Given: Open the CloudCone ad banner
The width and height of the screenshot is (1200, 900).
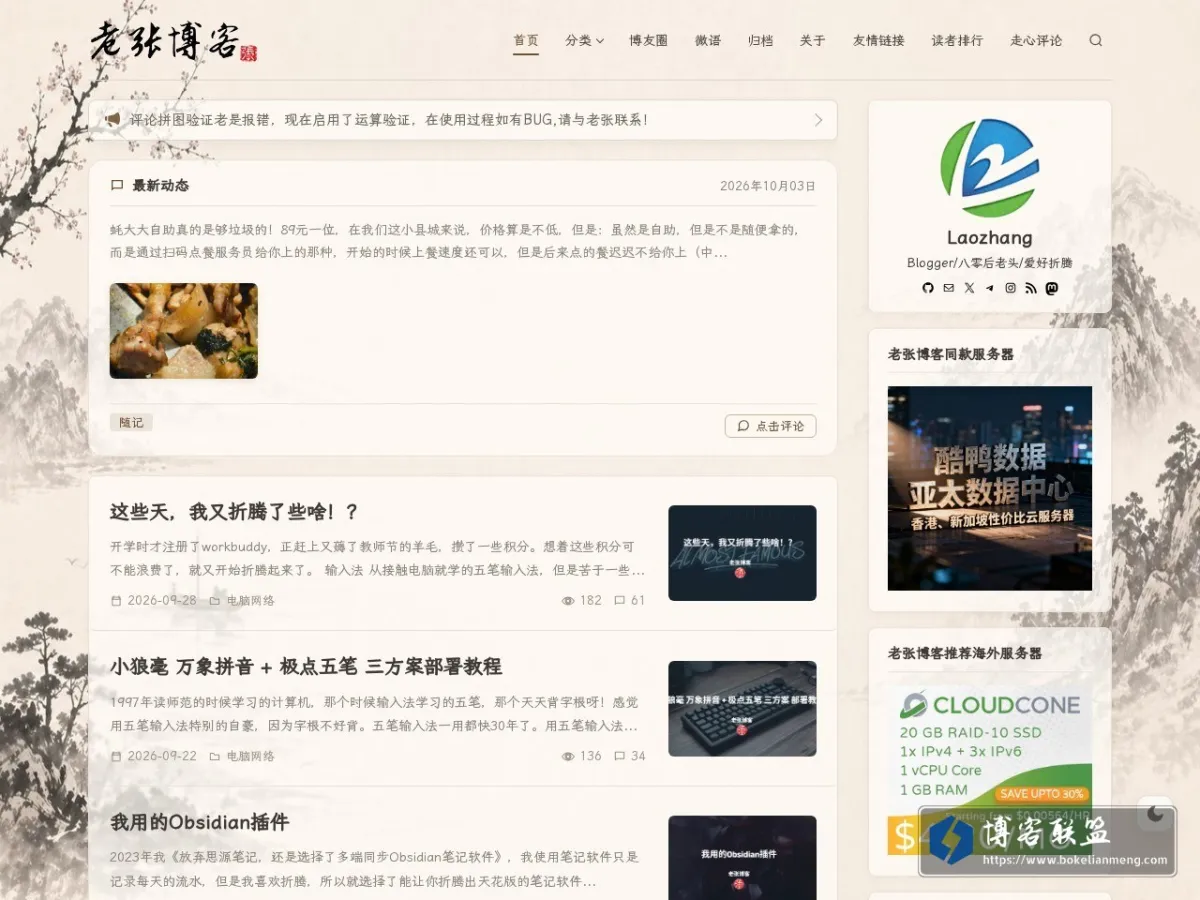Looking at the screenshot, I should (x=990, y=770).
